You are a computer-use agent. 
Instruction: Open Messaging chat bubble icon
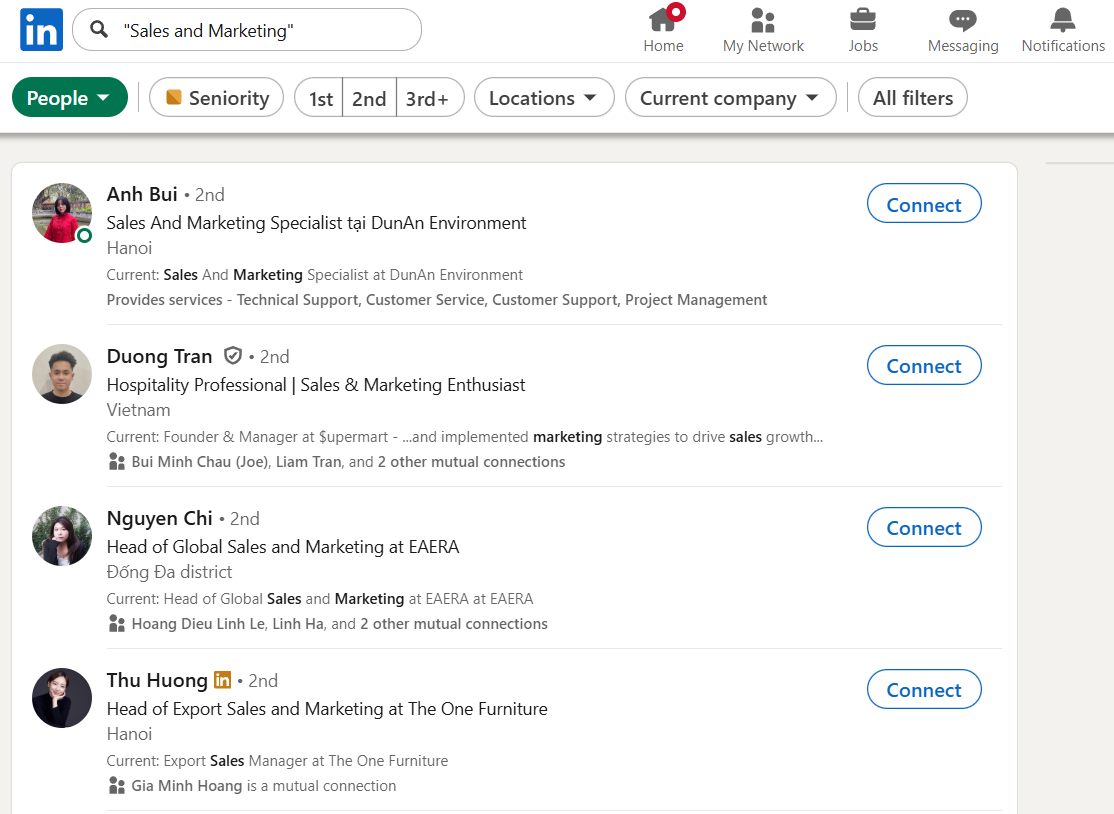(x=963, y=20)
